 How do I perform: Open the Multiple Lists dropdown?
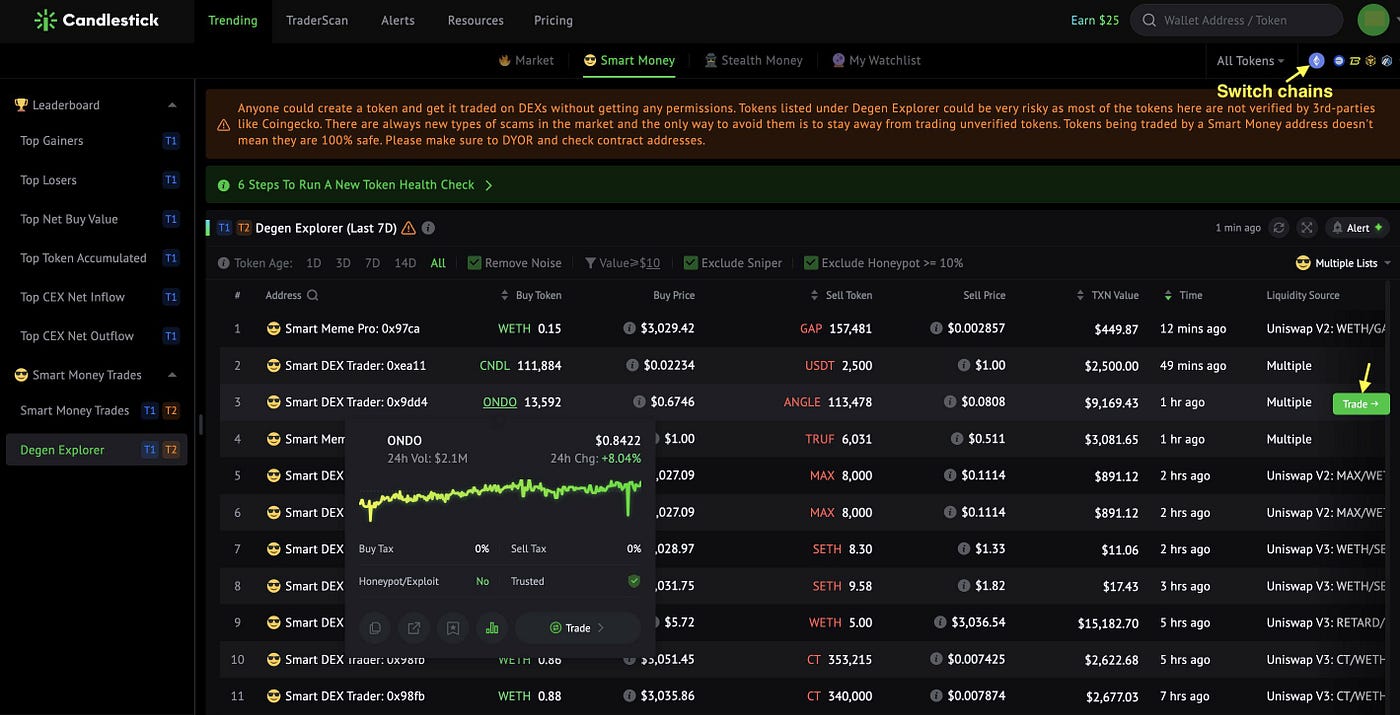tap(1343, 263)
